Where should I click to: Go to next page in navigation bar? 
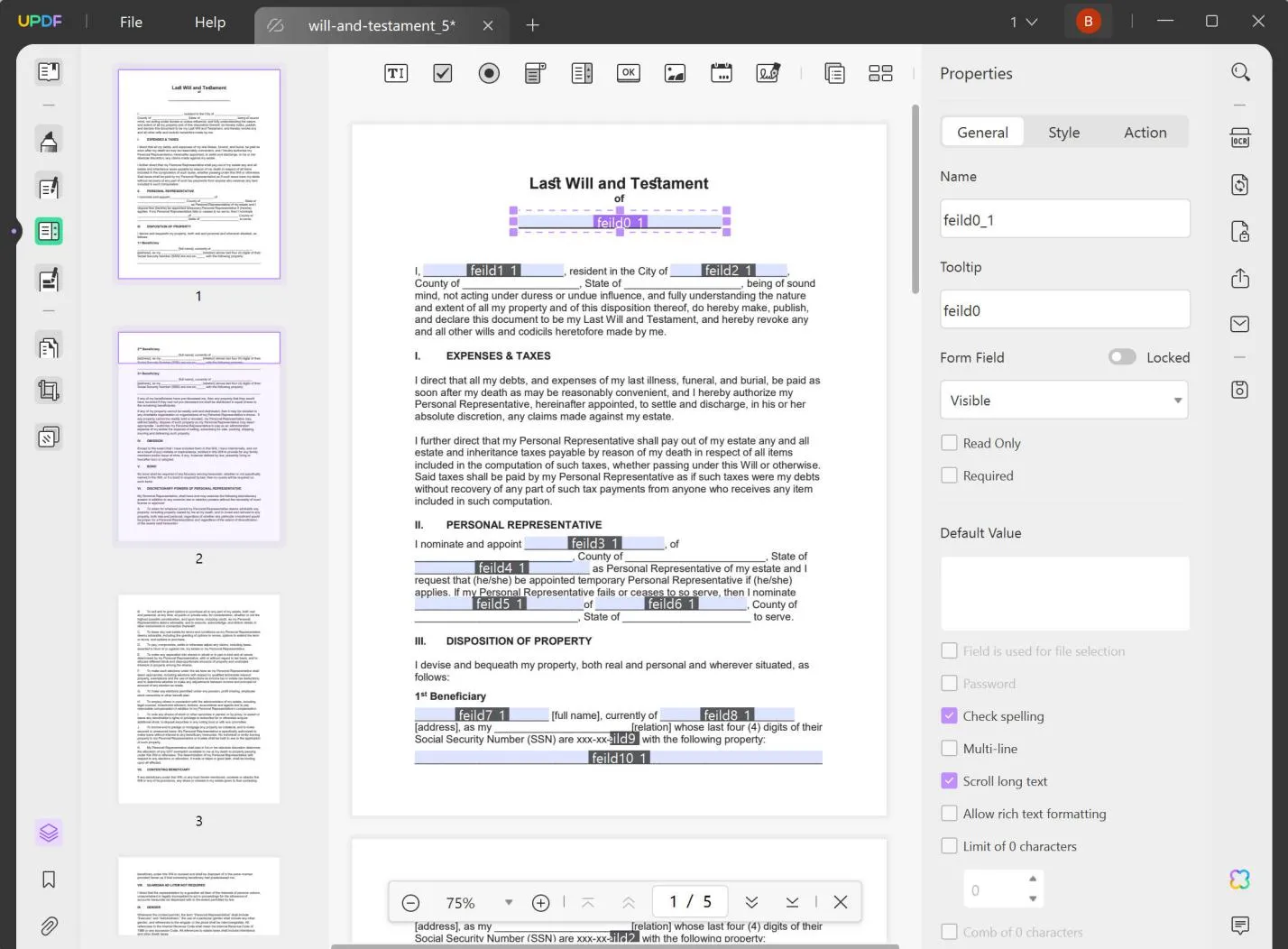coord(751,903)
